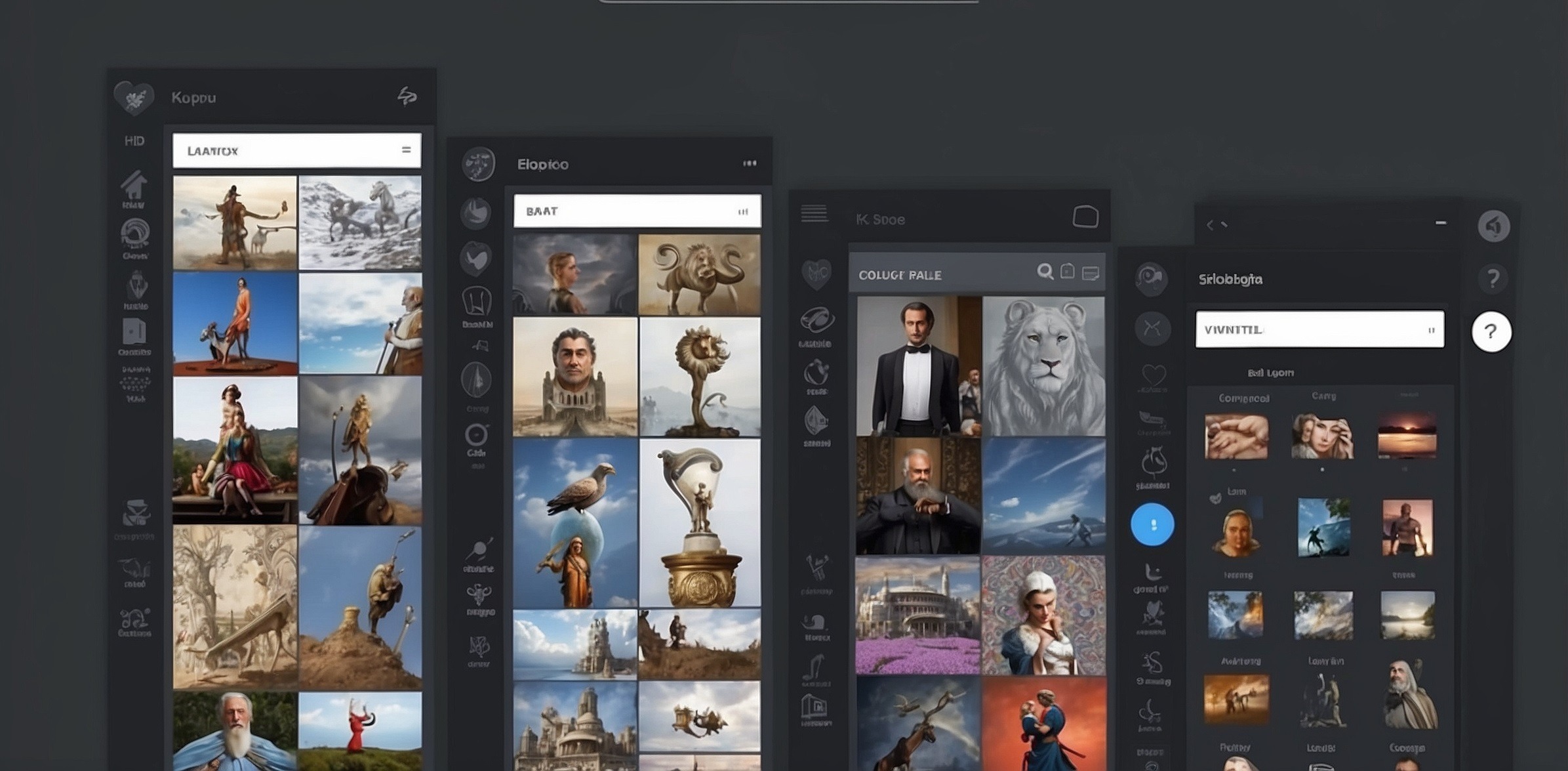Screen dimensions: 1568x771
Task: Click the COLOUGE RALLE heading
Action: click(900, 275)
